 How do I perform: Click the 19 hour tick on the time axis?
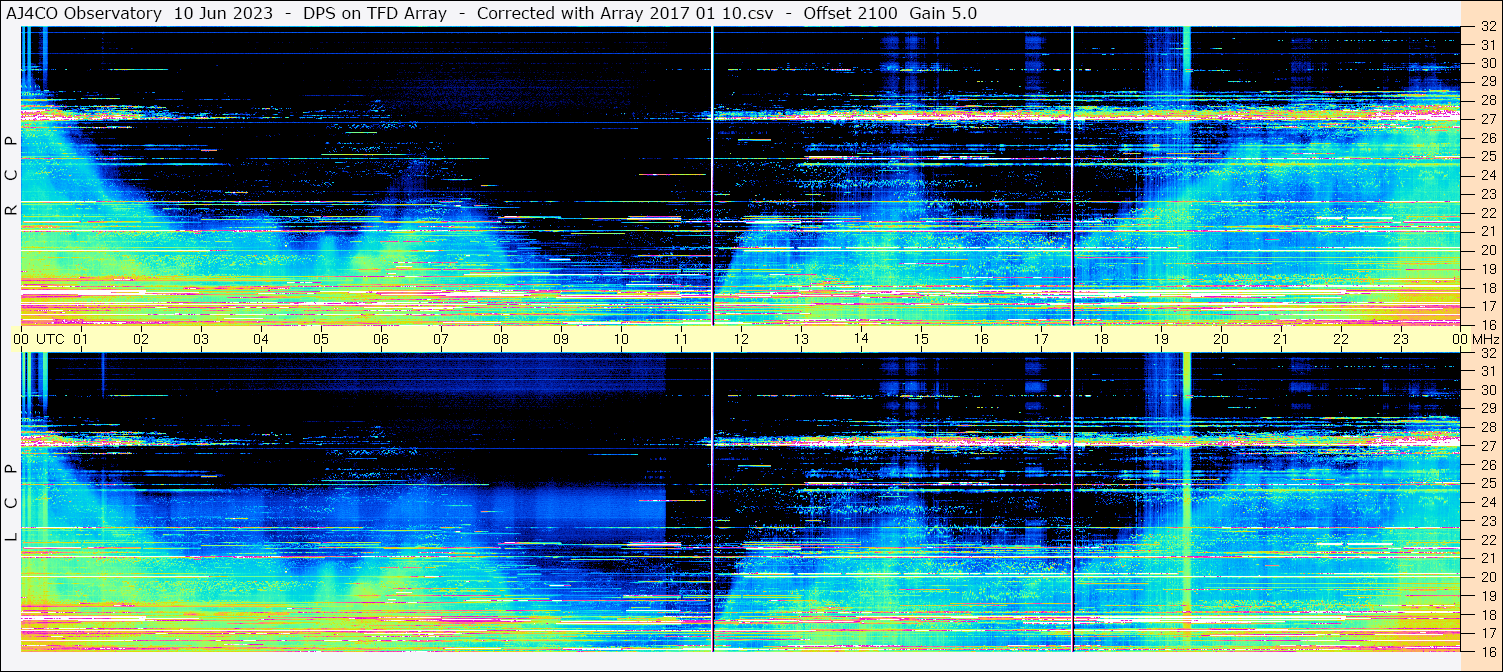pos(1161,339)
